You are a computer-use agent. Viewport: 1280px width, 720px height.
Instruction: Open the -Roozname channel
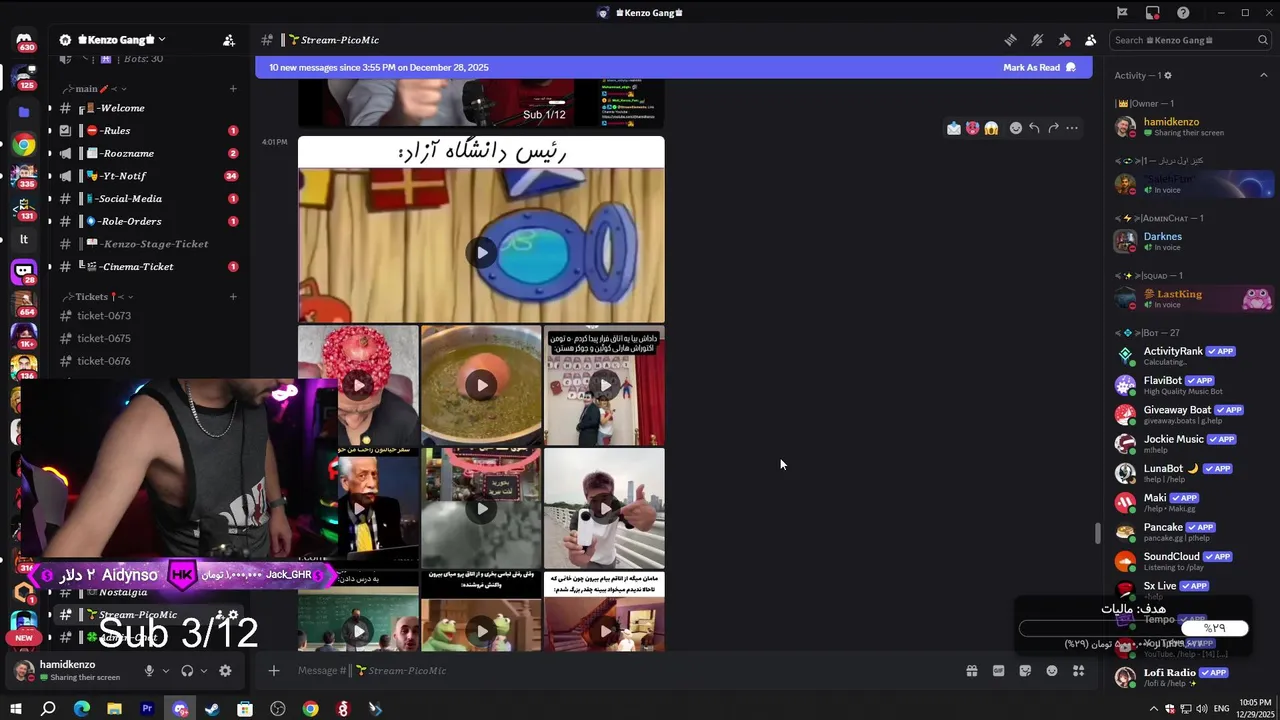147,153
